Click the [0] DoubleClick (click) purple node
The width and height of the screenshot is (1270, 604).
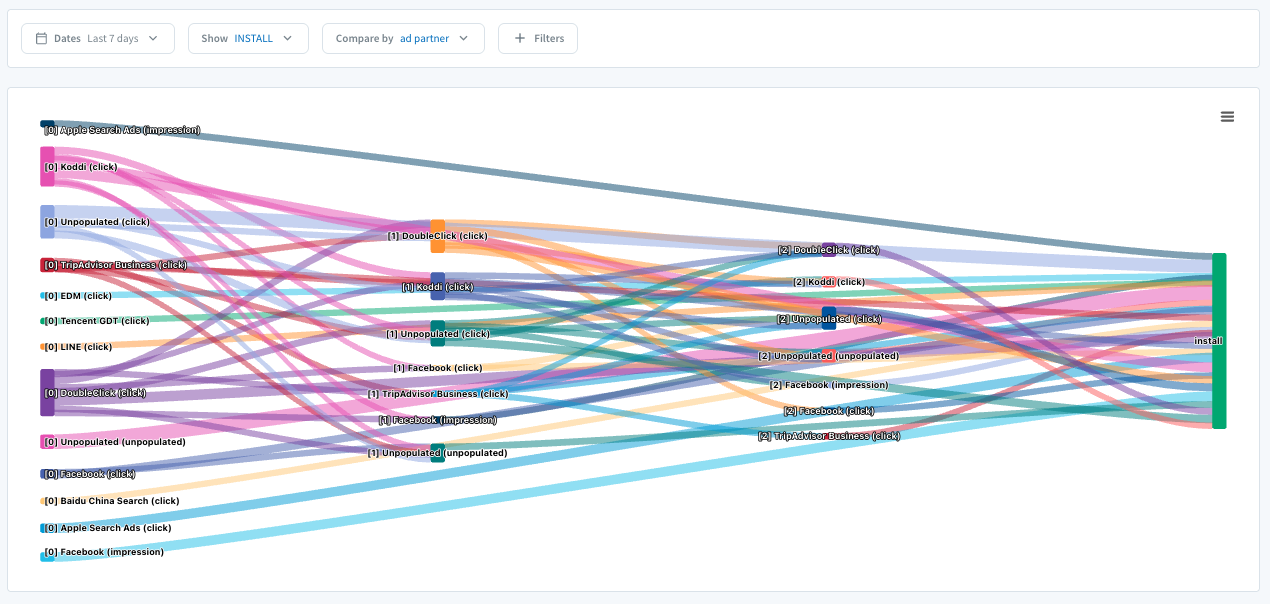click(x=47, y=393)
